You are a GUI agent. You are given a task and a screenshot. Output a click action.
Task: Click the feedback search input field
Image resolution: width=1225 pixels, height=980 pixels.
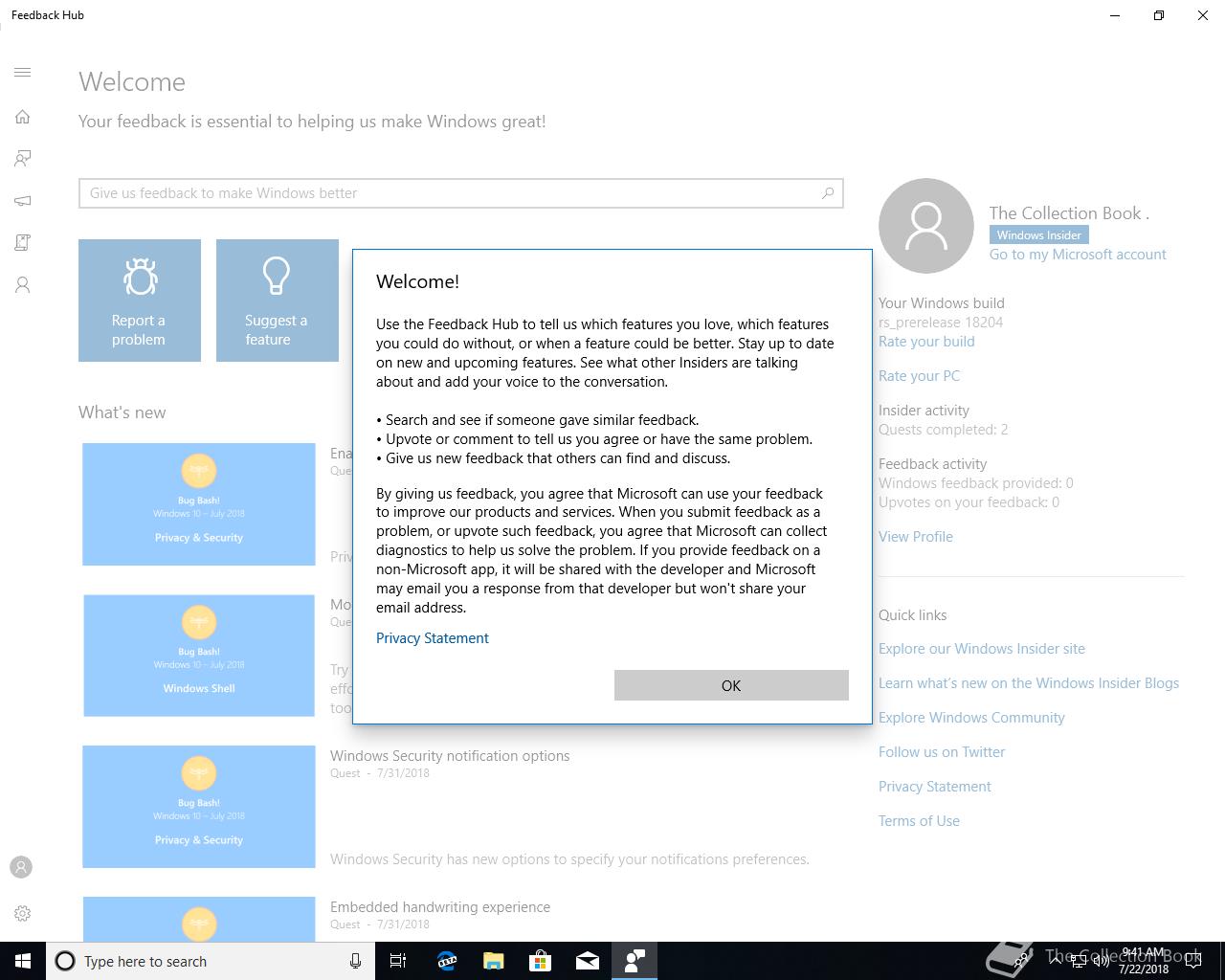[461, 193]
